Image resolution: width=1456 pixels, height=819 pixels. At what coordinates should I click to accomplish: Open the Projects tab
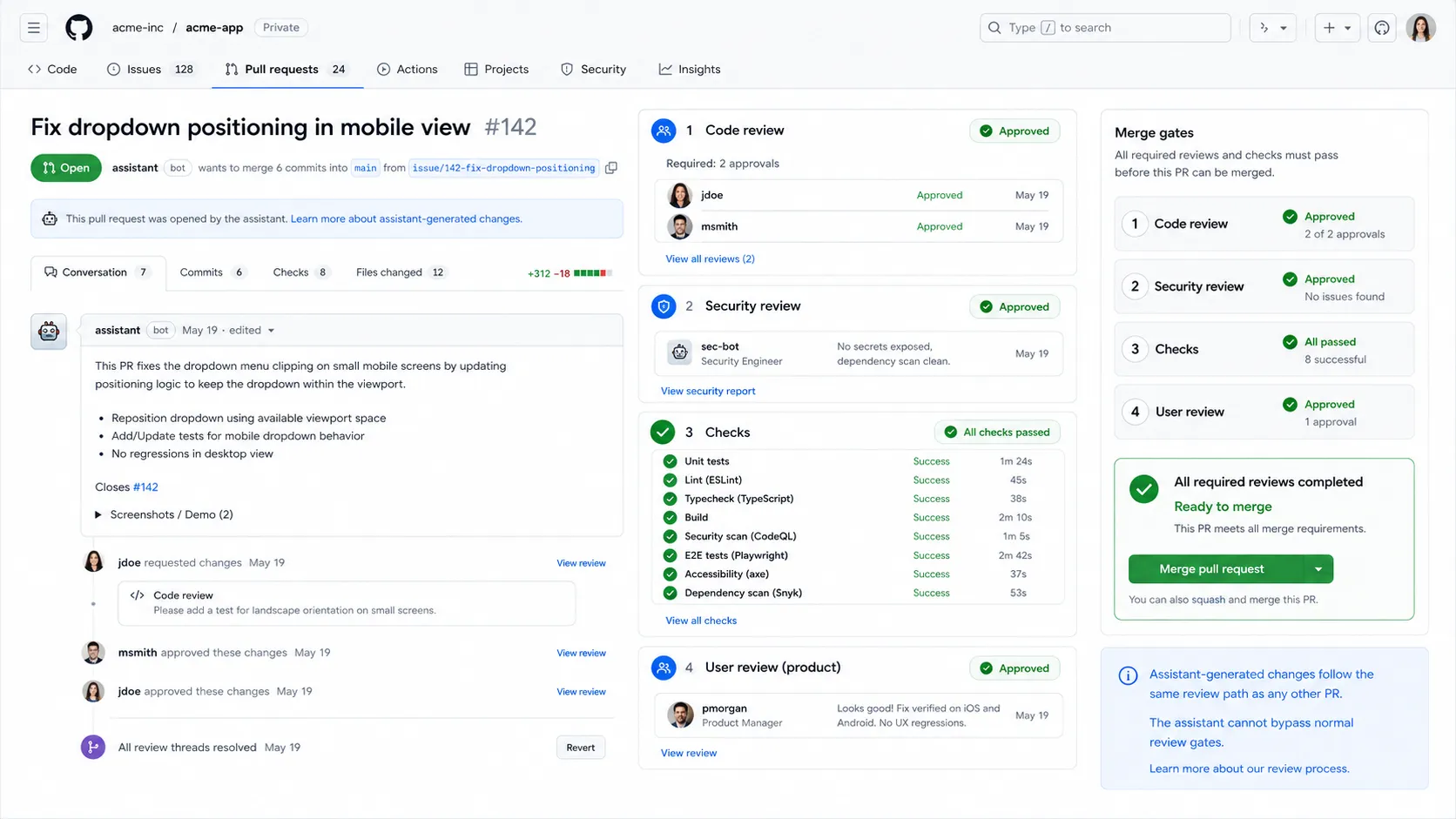point(496,69)
